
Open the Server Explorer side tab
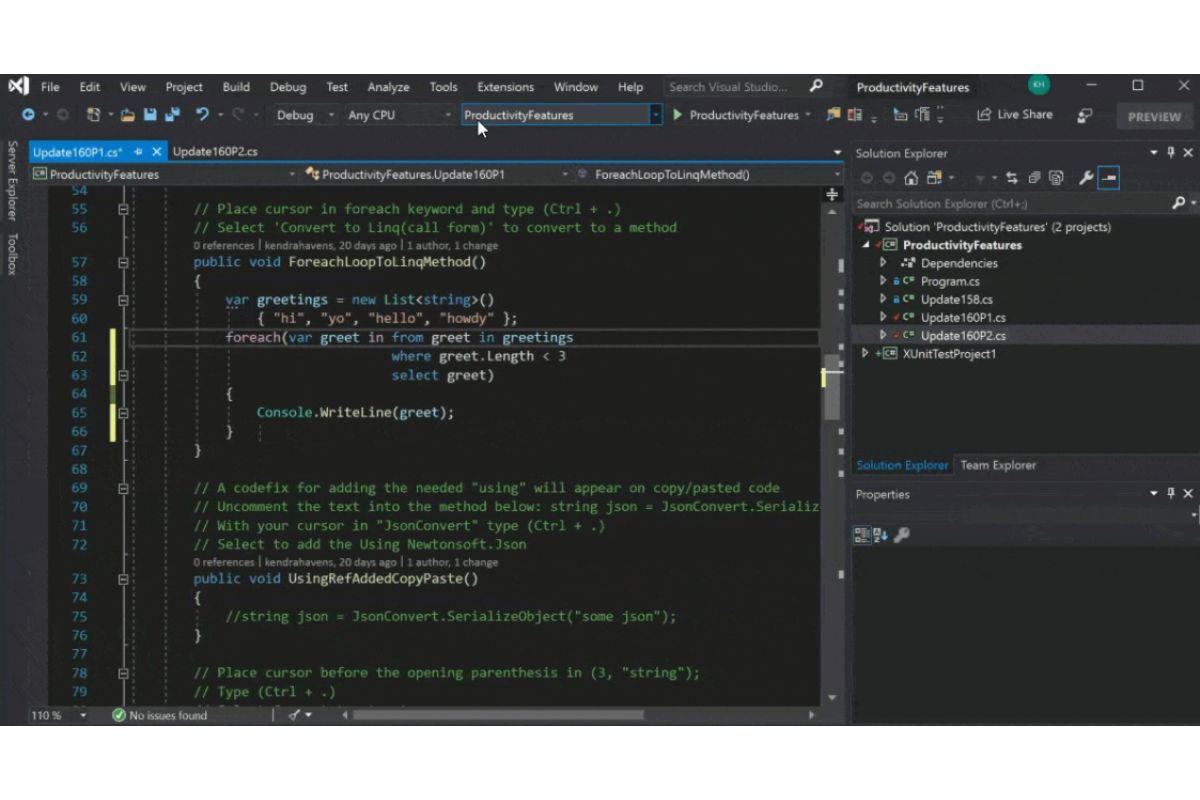pyautogui.click(x=12, y=181)
